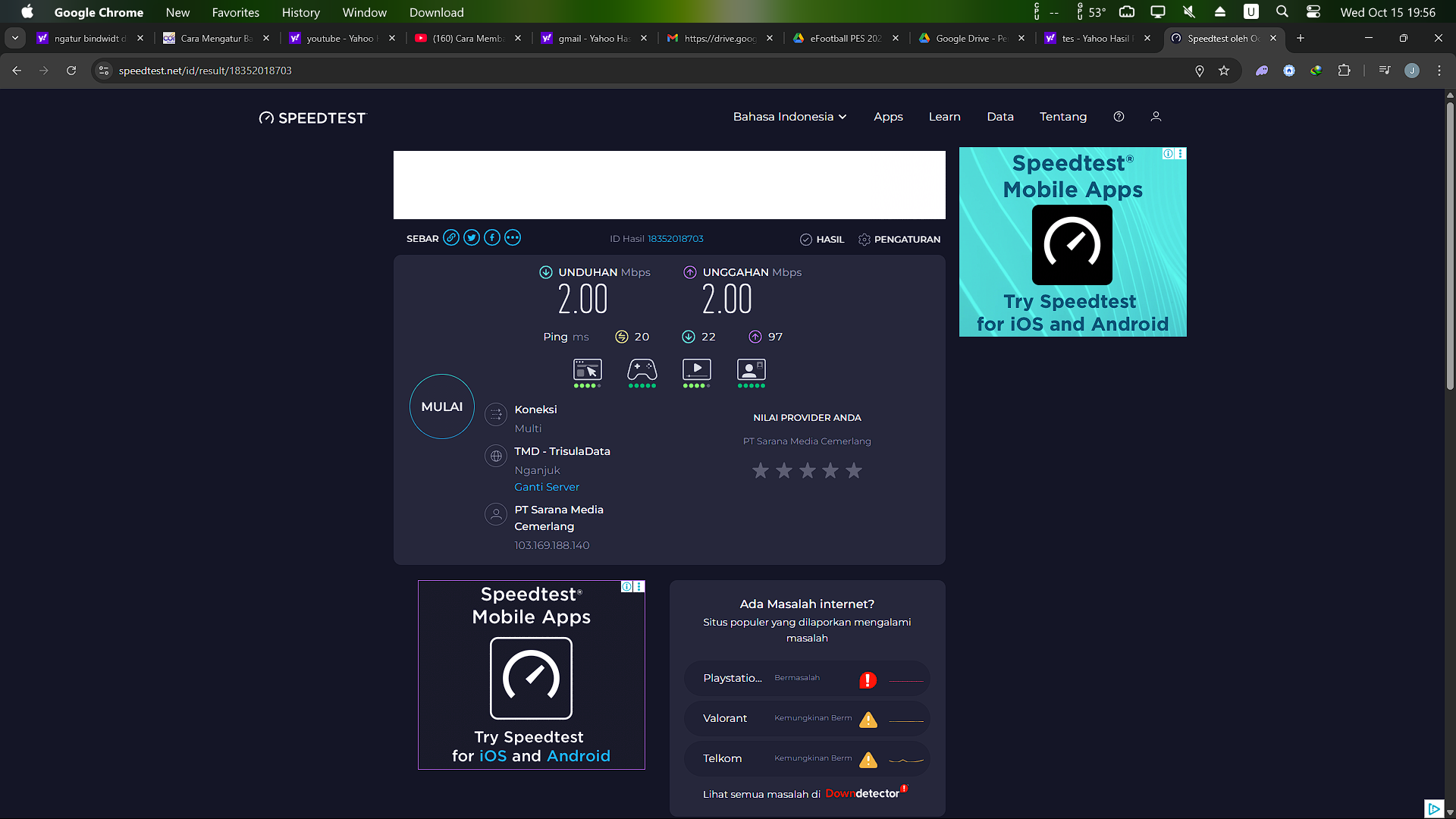The height and width of the screenshot is (819, 1456).
Task: Open the Playstation outage row
Action: tap(807, 679)
